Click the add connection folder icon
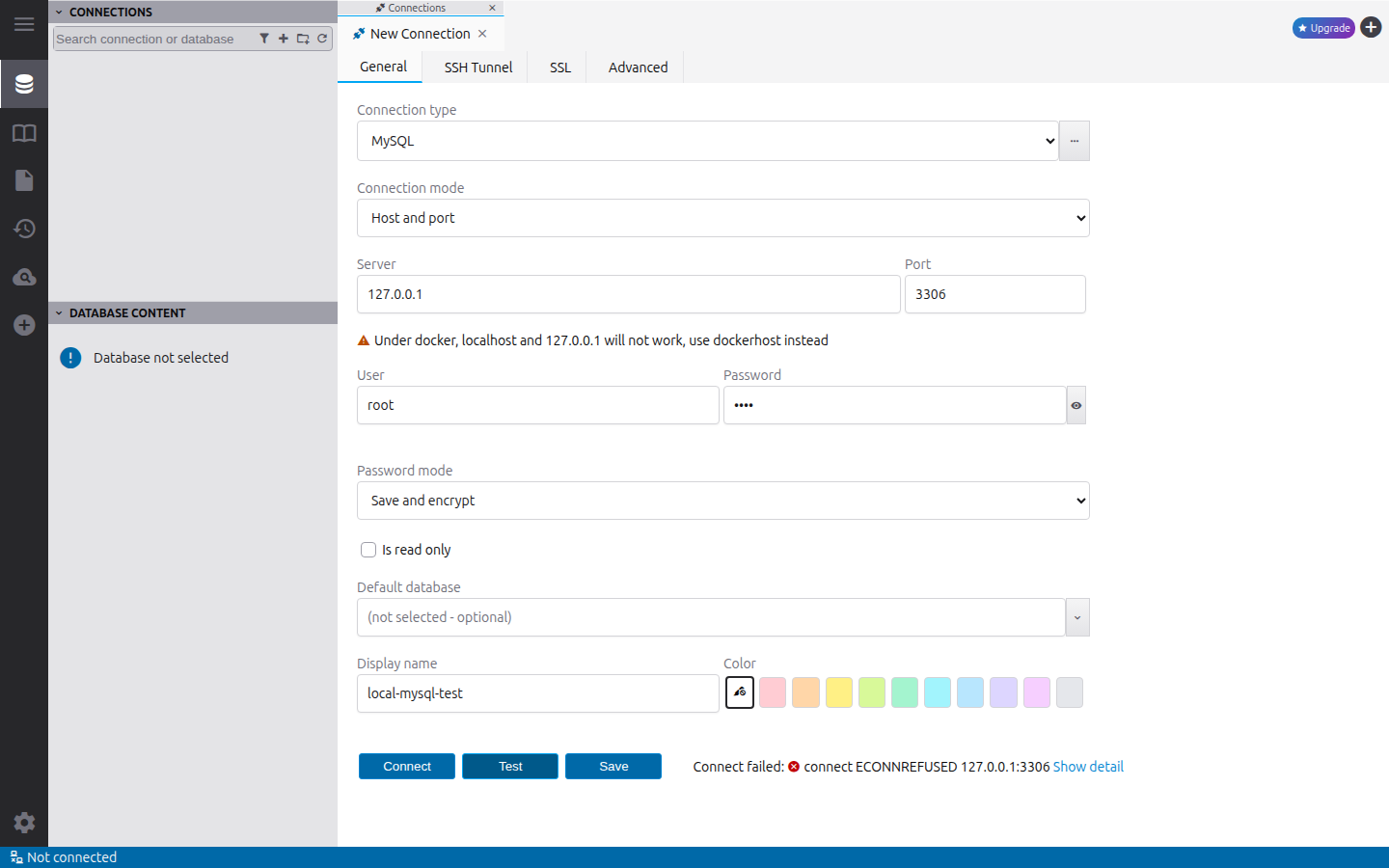Image resolution: width=1389 pixels, height=868 pixels. [303, 39]
